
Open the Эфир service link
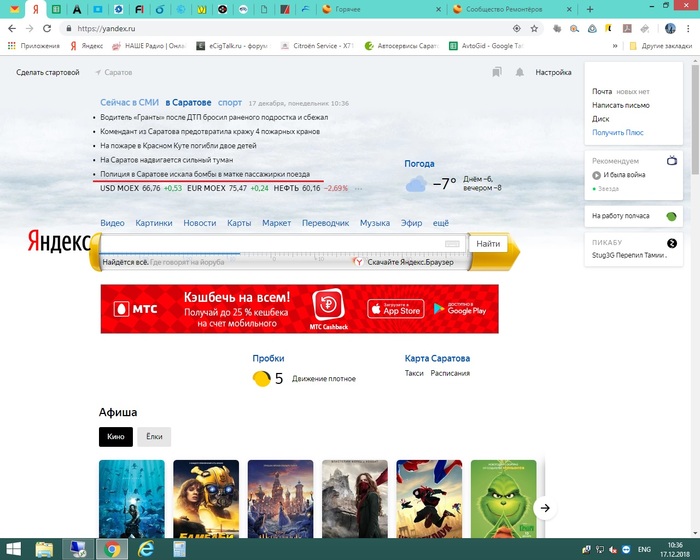(411, 223)
